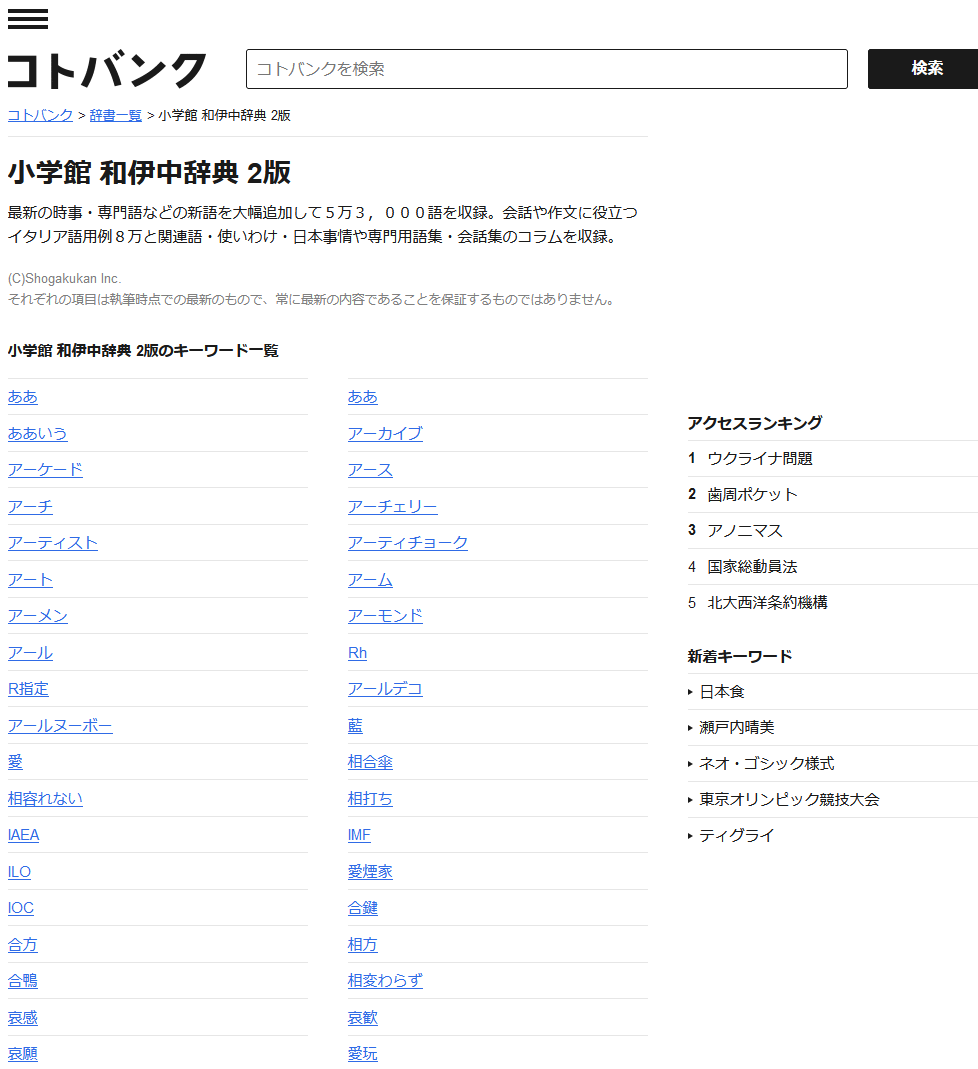978x1069 pixels.
Task: Open the ILO keyword link
Action: pyautogui.click(x=19, y=871)
